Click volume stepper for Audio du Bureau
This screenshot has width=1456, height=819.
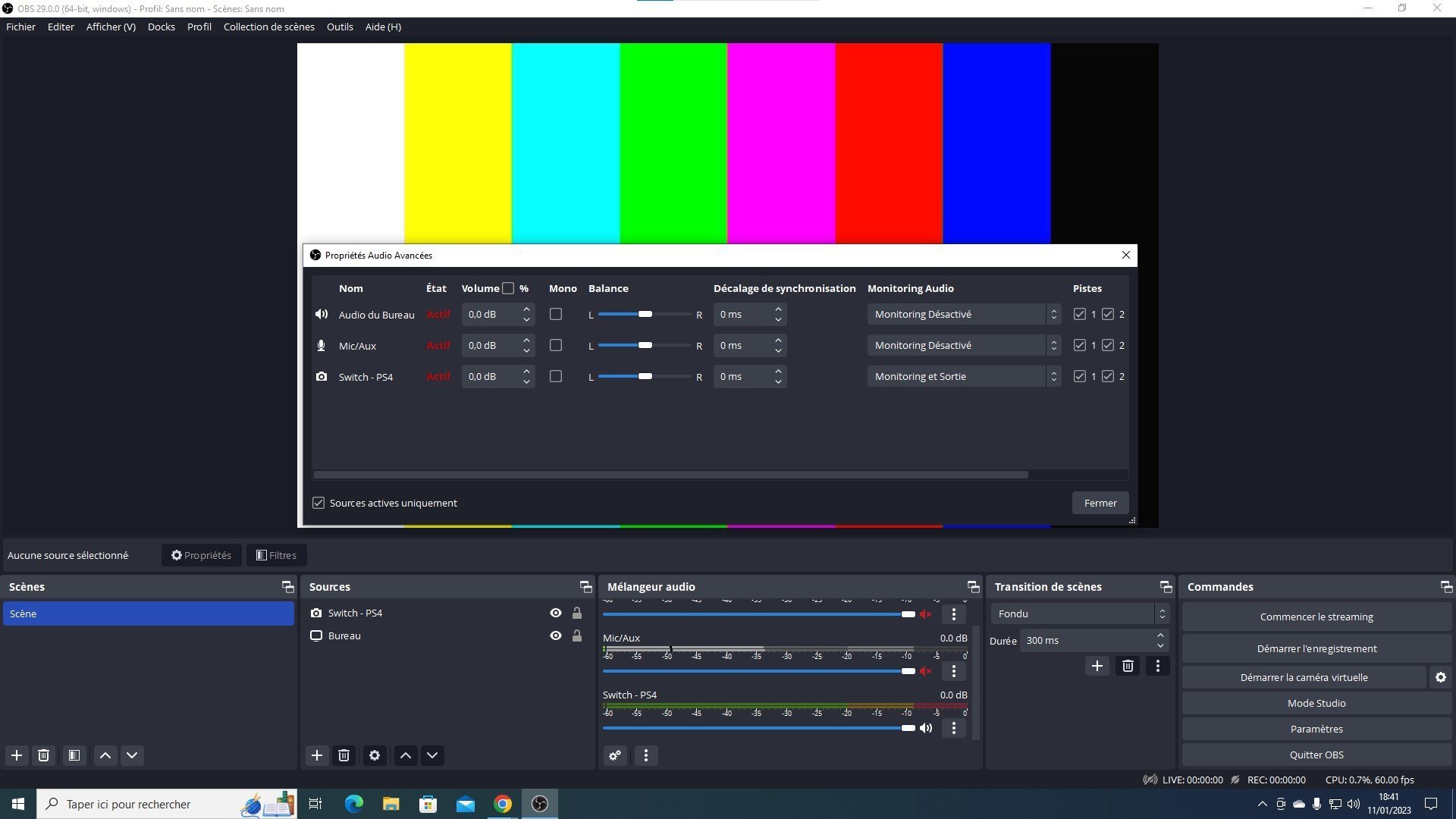coord(526,314)
